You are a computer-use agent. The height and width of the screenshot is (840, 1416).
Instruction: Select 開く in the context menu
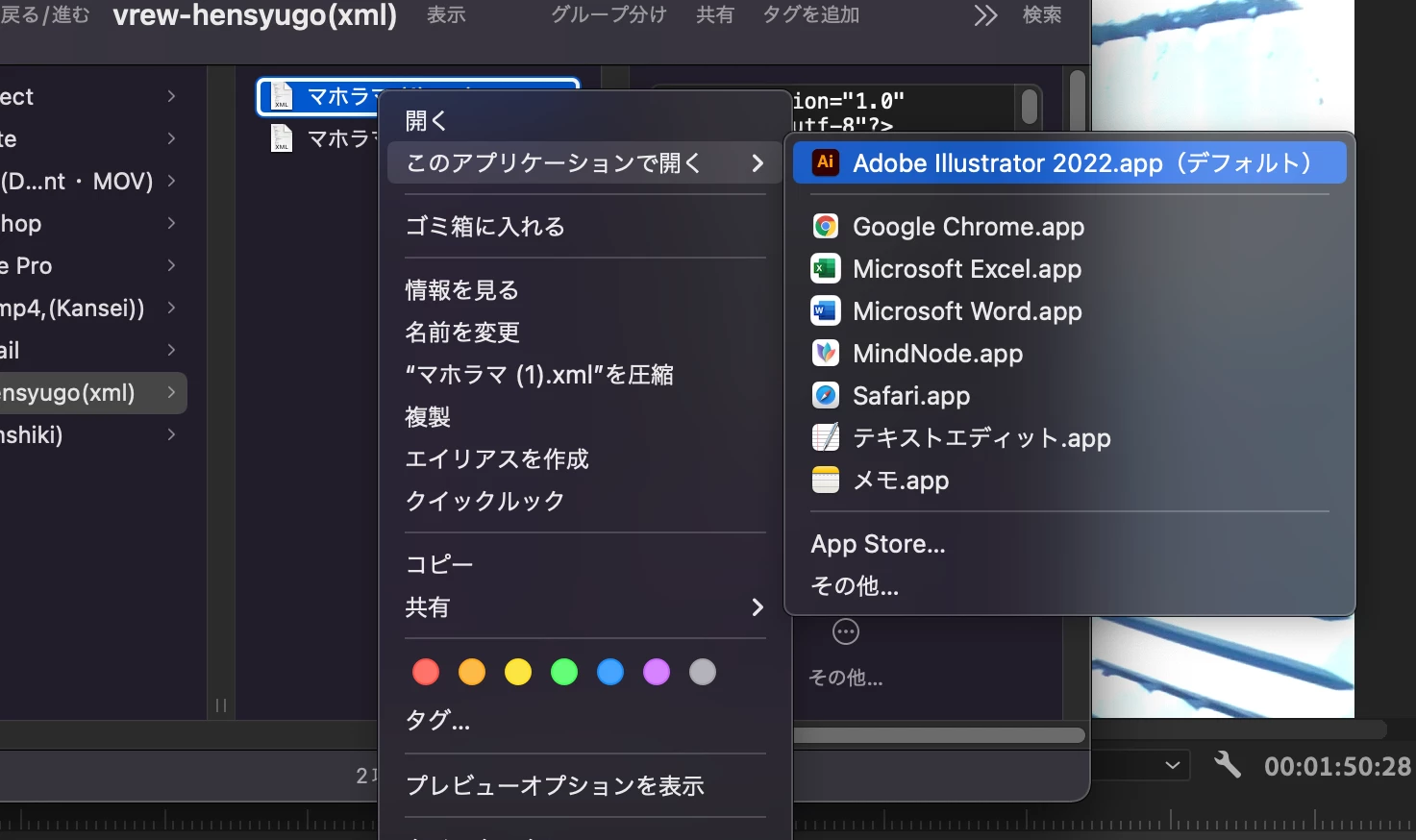pyautogui.click(x=584, y=120)
